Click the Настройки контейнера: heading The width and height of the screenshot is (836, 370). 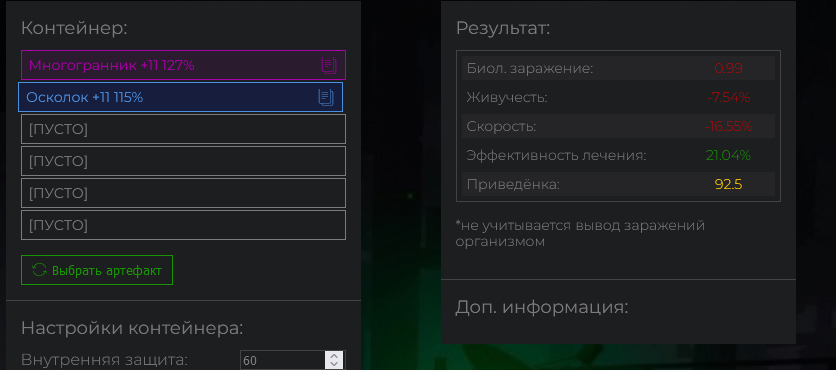132,328
